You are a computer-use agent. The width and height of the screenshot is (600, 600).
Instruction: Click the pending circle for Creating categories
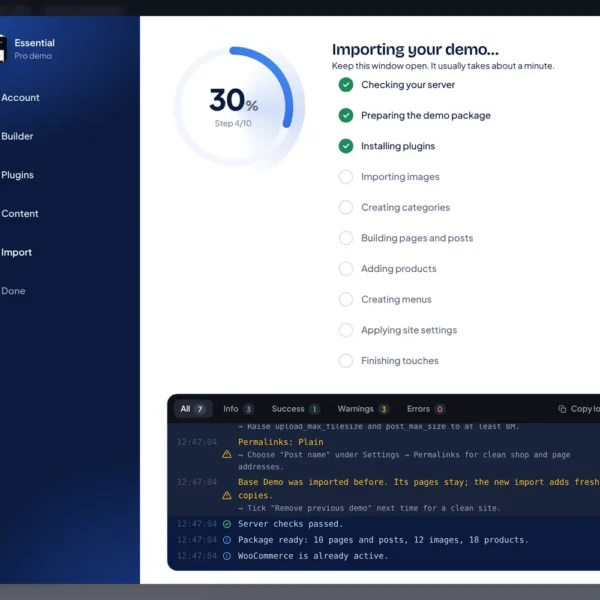click(x=346, y=207)
